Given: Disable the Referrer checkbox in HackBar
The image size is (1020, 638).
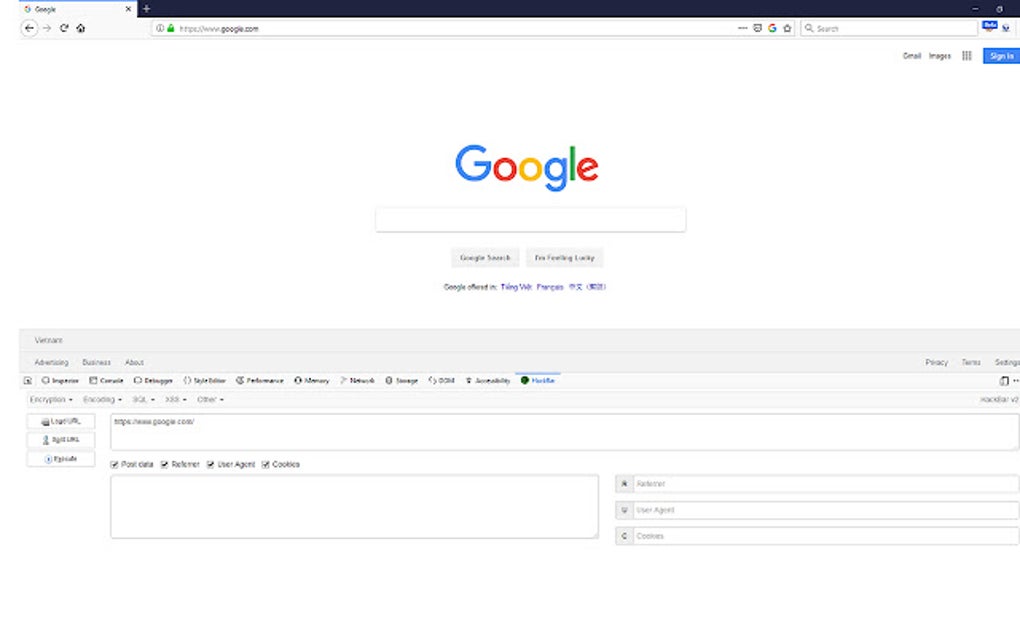Looking at the screenshot, I should click(164, 464).
